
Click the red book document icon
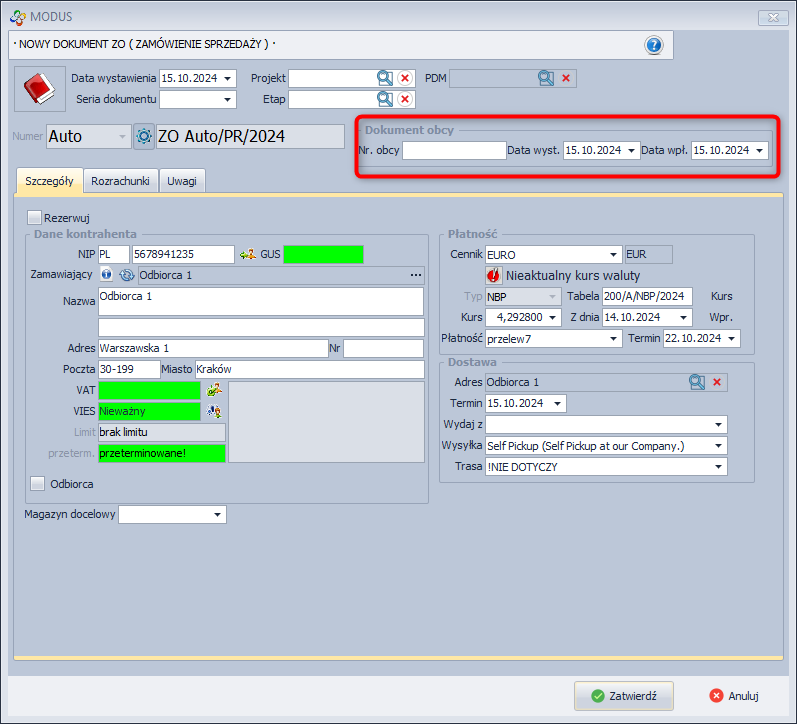38,90
